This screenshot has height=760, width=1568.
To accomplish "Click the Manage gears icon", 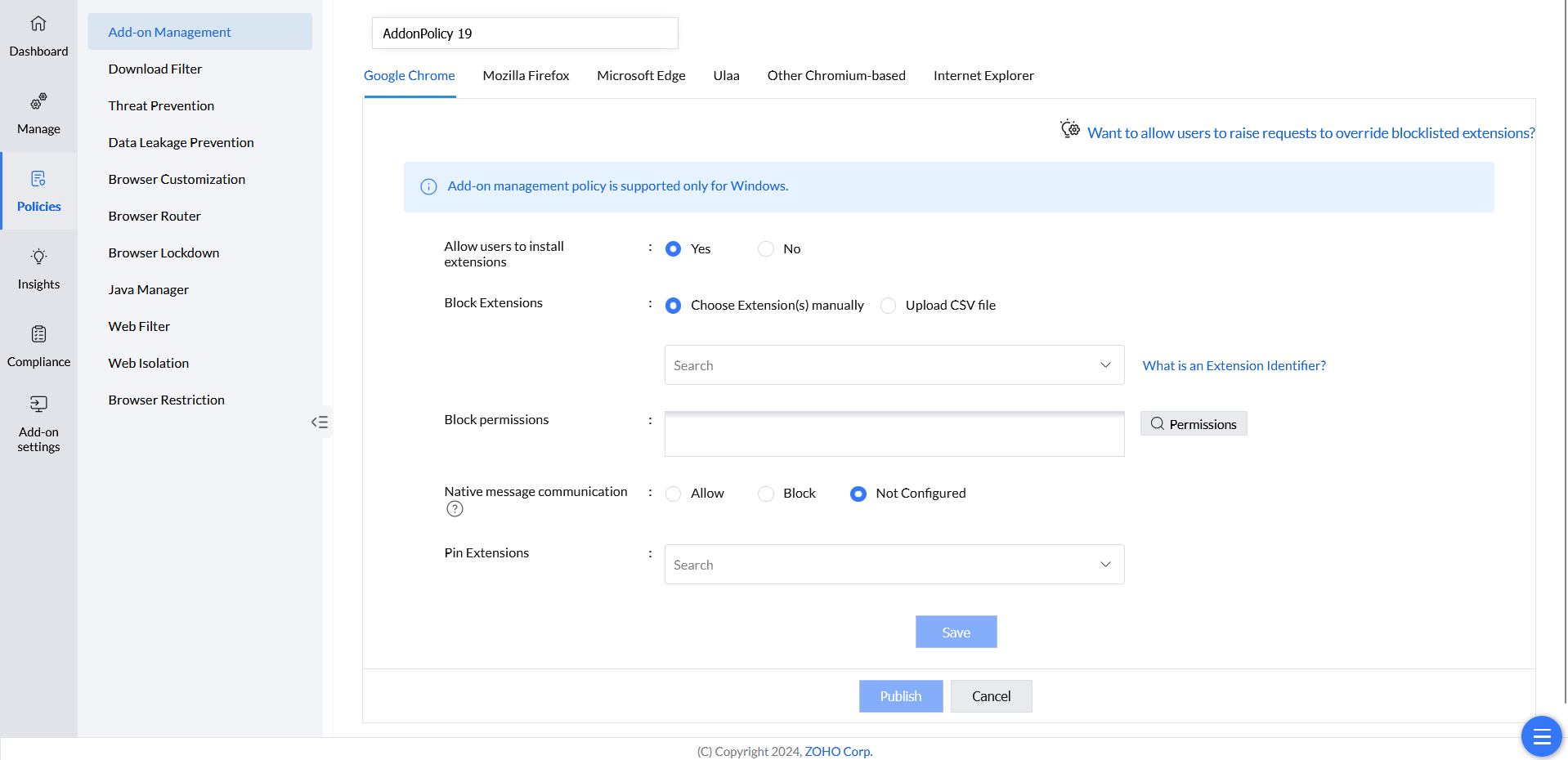I will 38,101.
